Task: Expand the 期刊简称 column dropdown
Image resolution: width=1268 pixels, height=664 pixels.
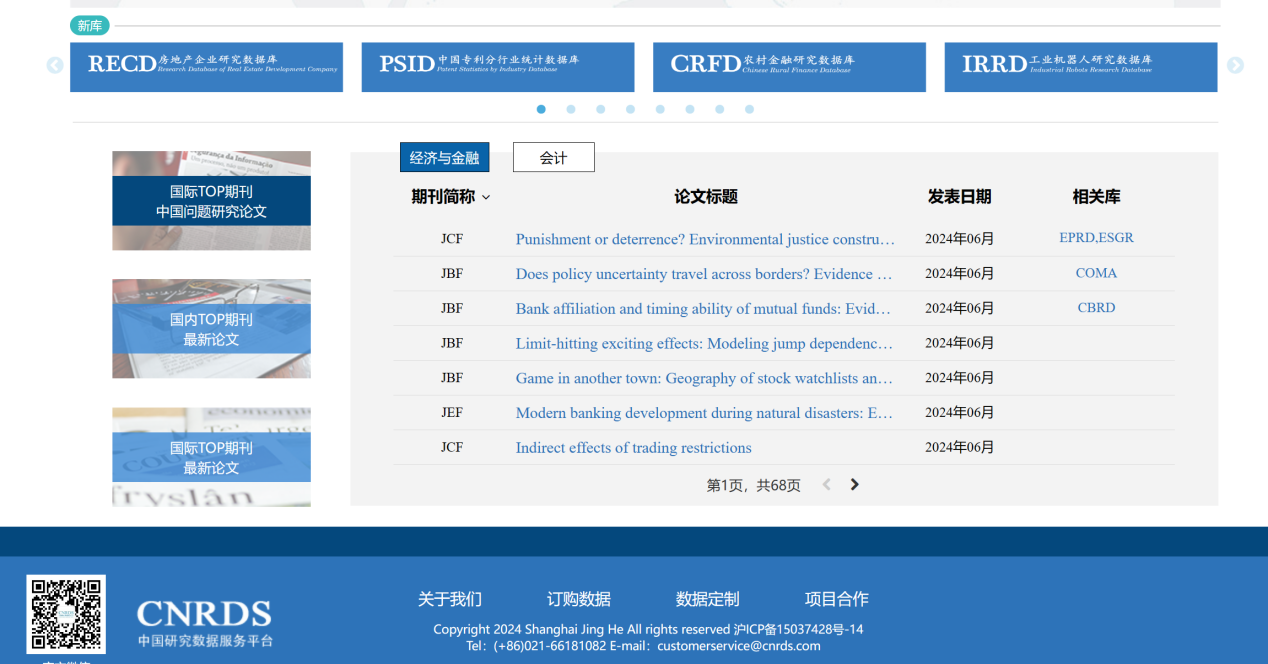Action: [486, 198]
